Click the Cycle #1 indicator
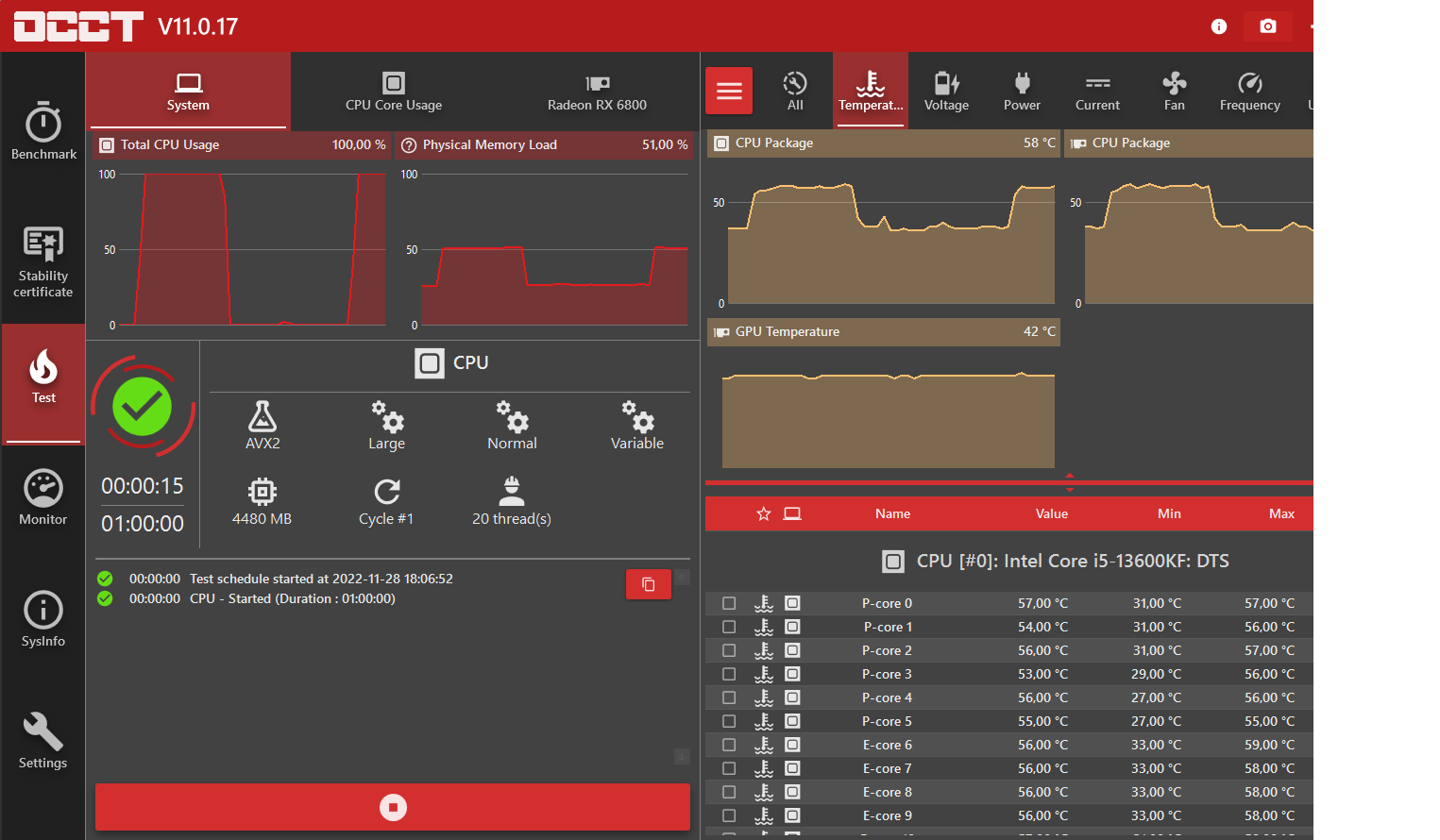This screenshot has height=840, width=1440. [x=386, y=501]
